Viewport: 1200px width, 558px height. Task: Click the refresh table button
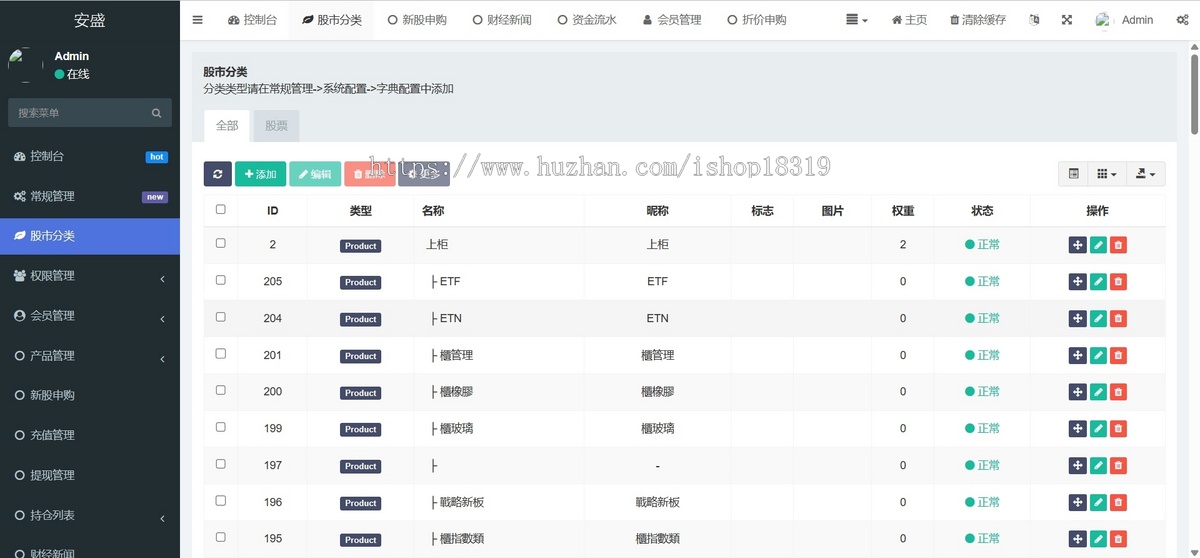coord(218,174)
